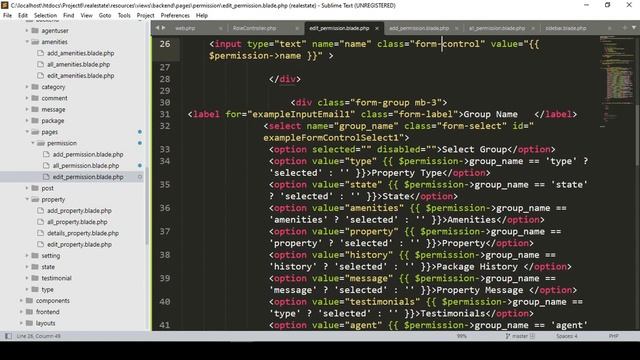Image resolution: width=640 pixels, height=360 pixels.
Task: Click 'exampleFormControlSelect1' text in code
Action: (x=331, y=138)
